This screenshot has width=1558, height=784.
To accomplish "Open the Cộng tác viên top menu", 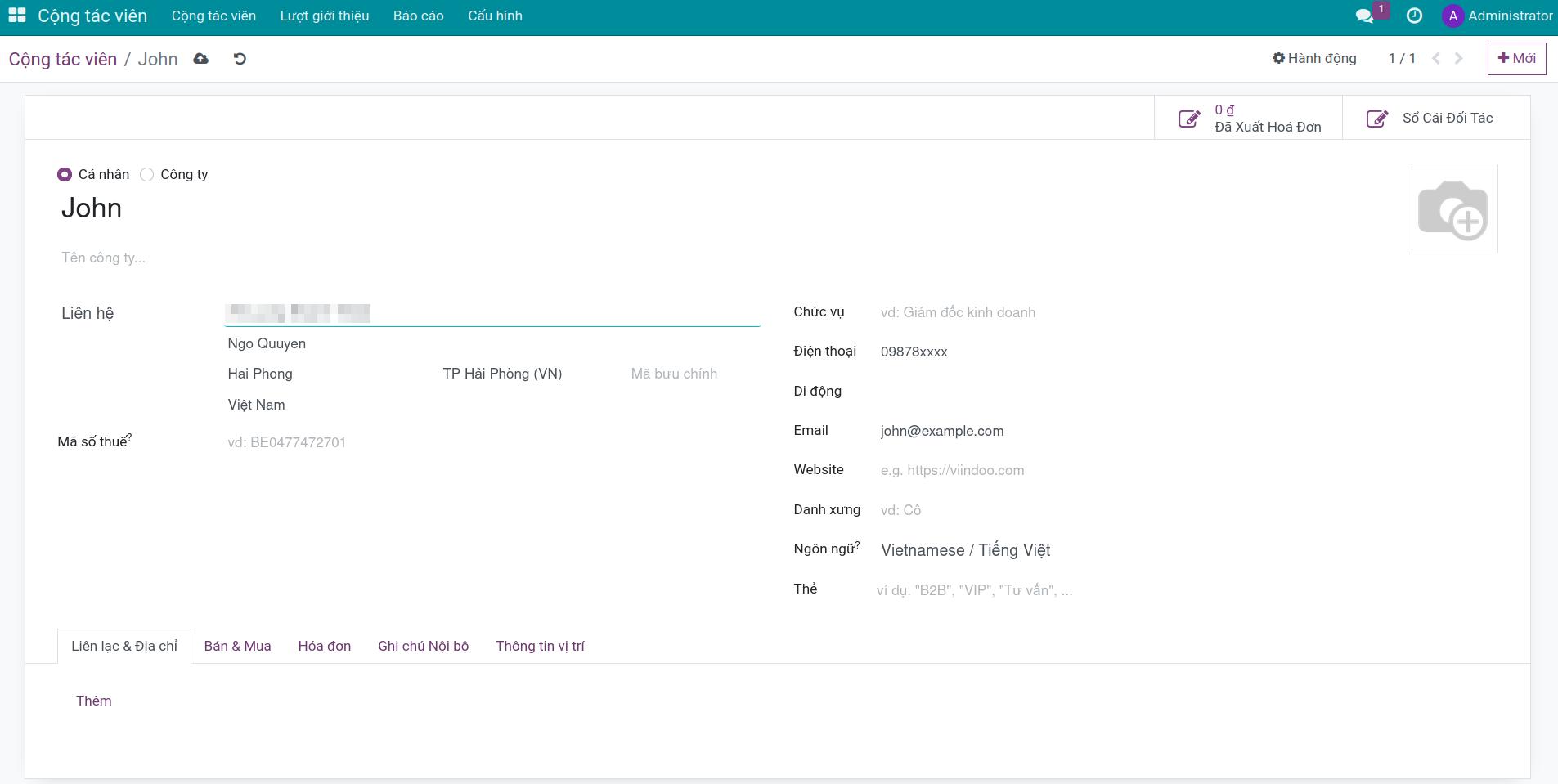I will click(213, 16).
